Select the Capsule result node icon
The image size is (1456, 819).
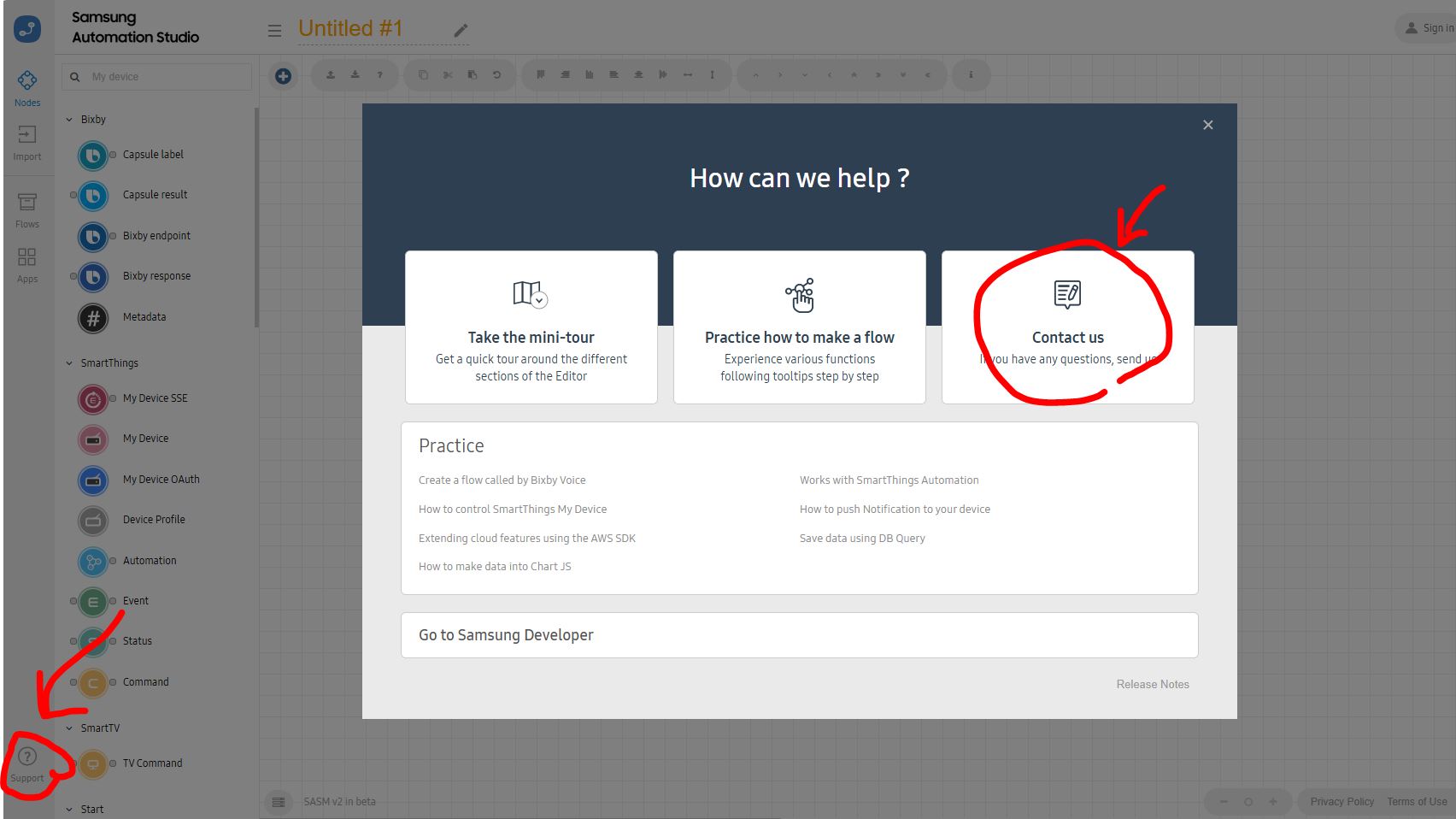click(x=93, y=196)
